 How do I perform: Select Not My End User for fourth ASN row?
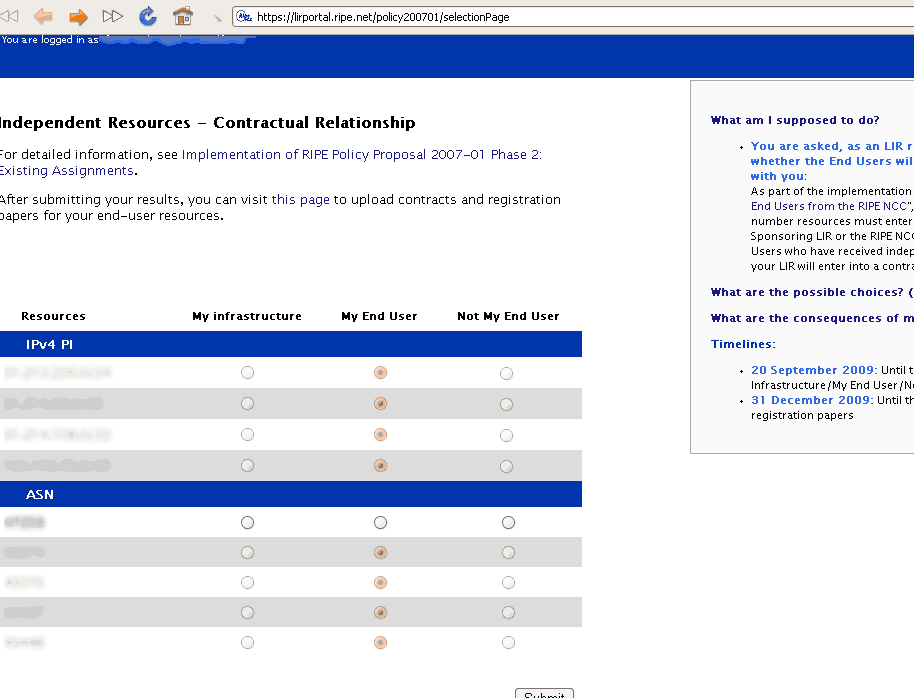point(508,612)
